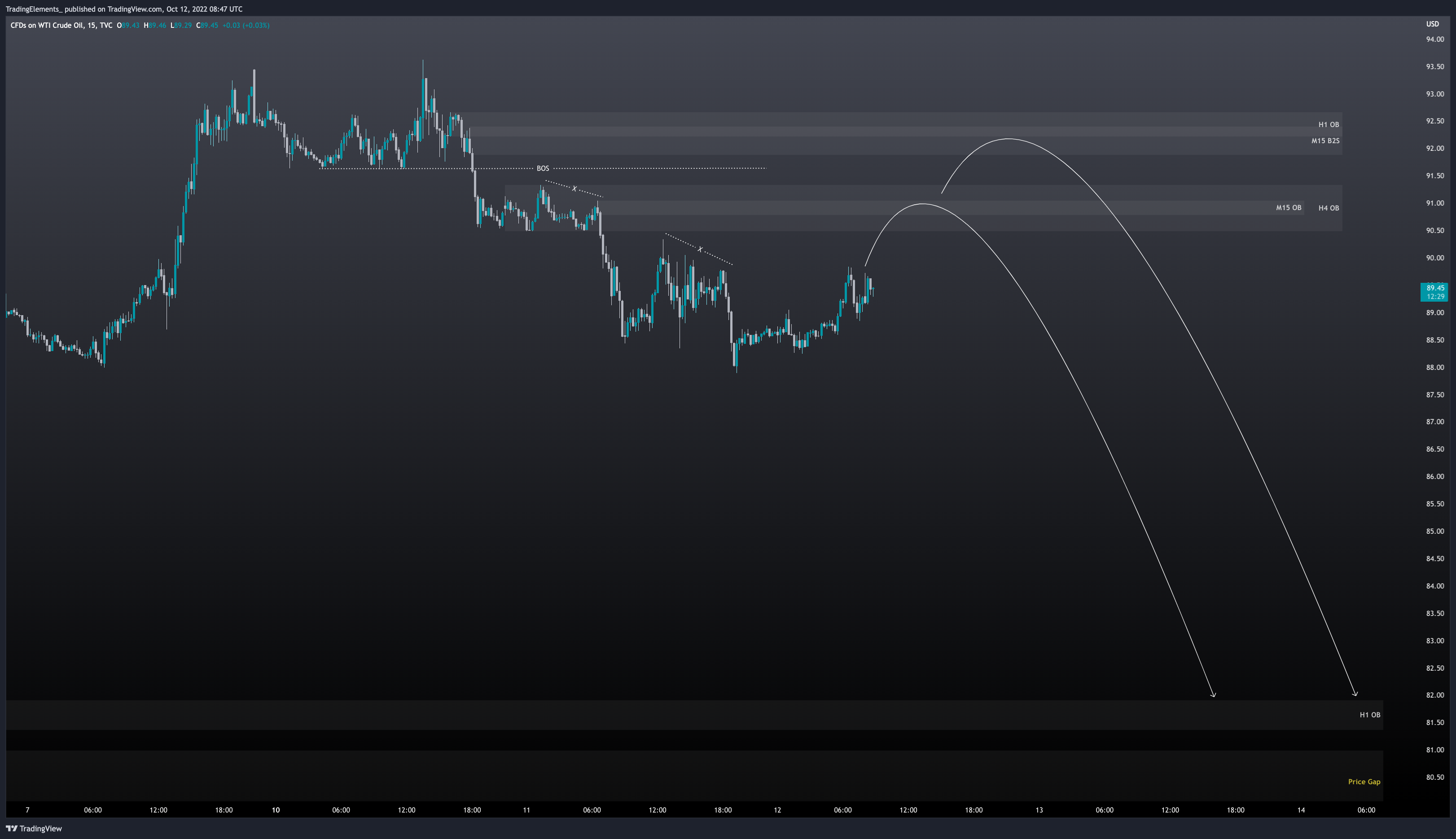Screen dimensions: 1456x839
Task: Click the 82.50 price axis label
Action: pyautogui.click(x=1435, y=668)
